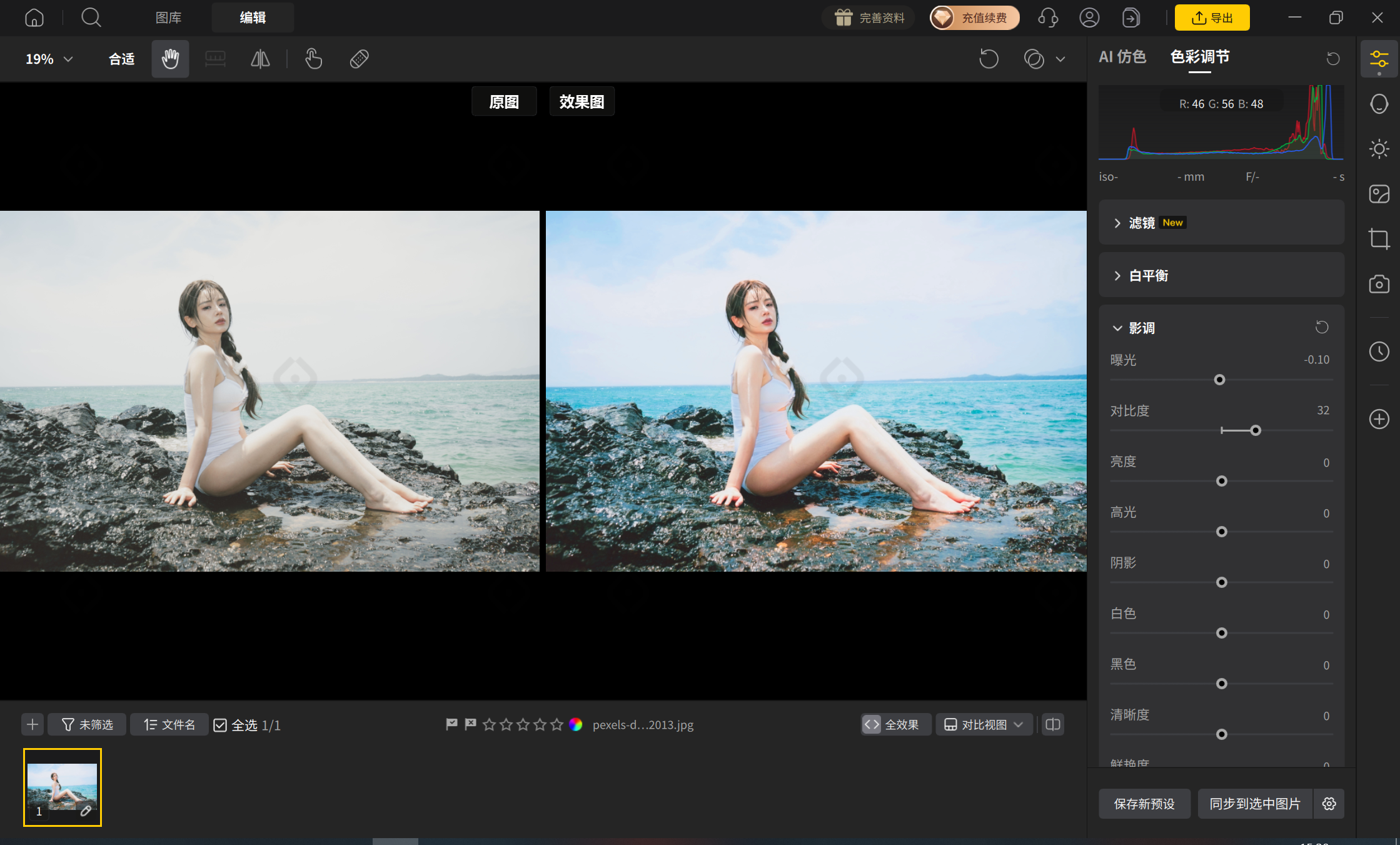
Task: Click the camera icon in the sidebar
Action: [x=1379, y=284]
